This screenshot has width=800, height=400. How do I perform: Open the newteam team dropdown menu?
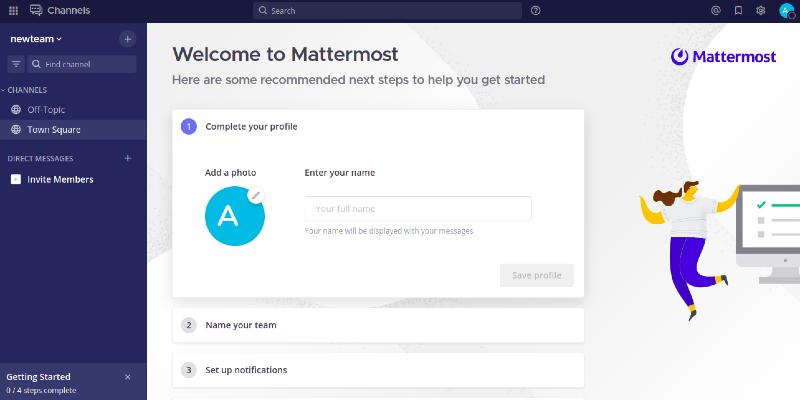click(36, 39)
